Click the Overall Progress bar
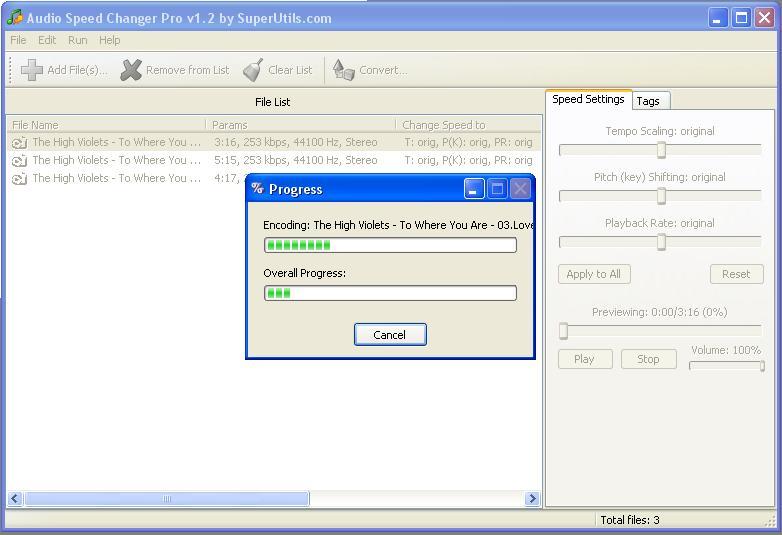 click(390, 293)
